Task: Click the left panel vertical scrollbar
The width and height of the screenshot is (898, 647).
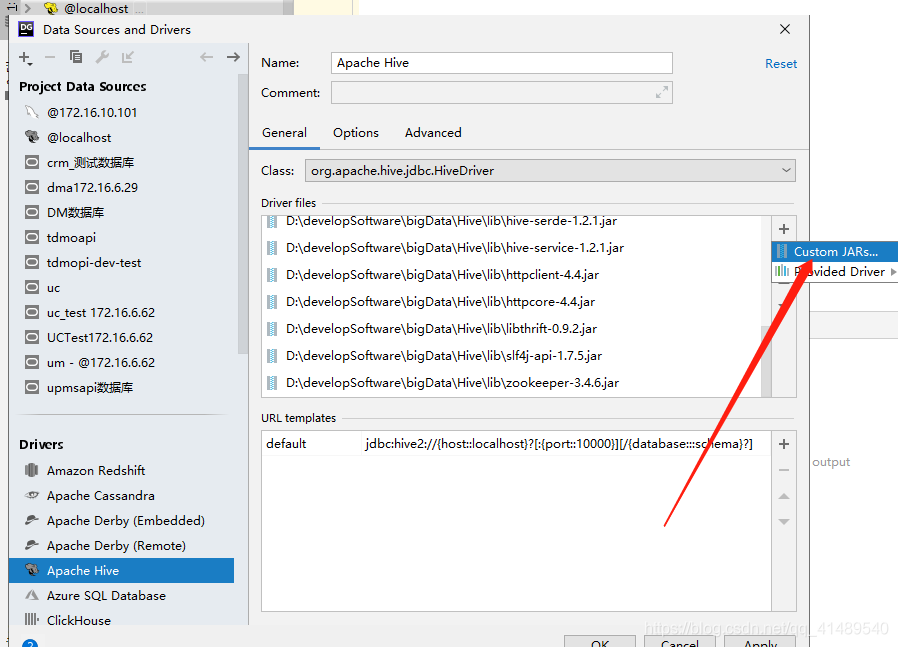Action: point(243,212)
